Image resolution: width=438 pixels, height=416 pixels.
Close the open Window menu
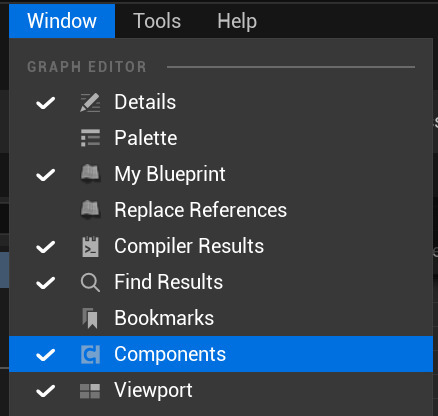click(x=62, y=21)
